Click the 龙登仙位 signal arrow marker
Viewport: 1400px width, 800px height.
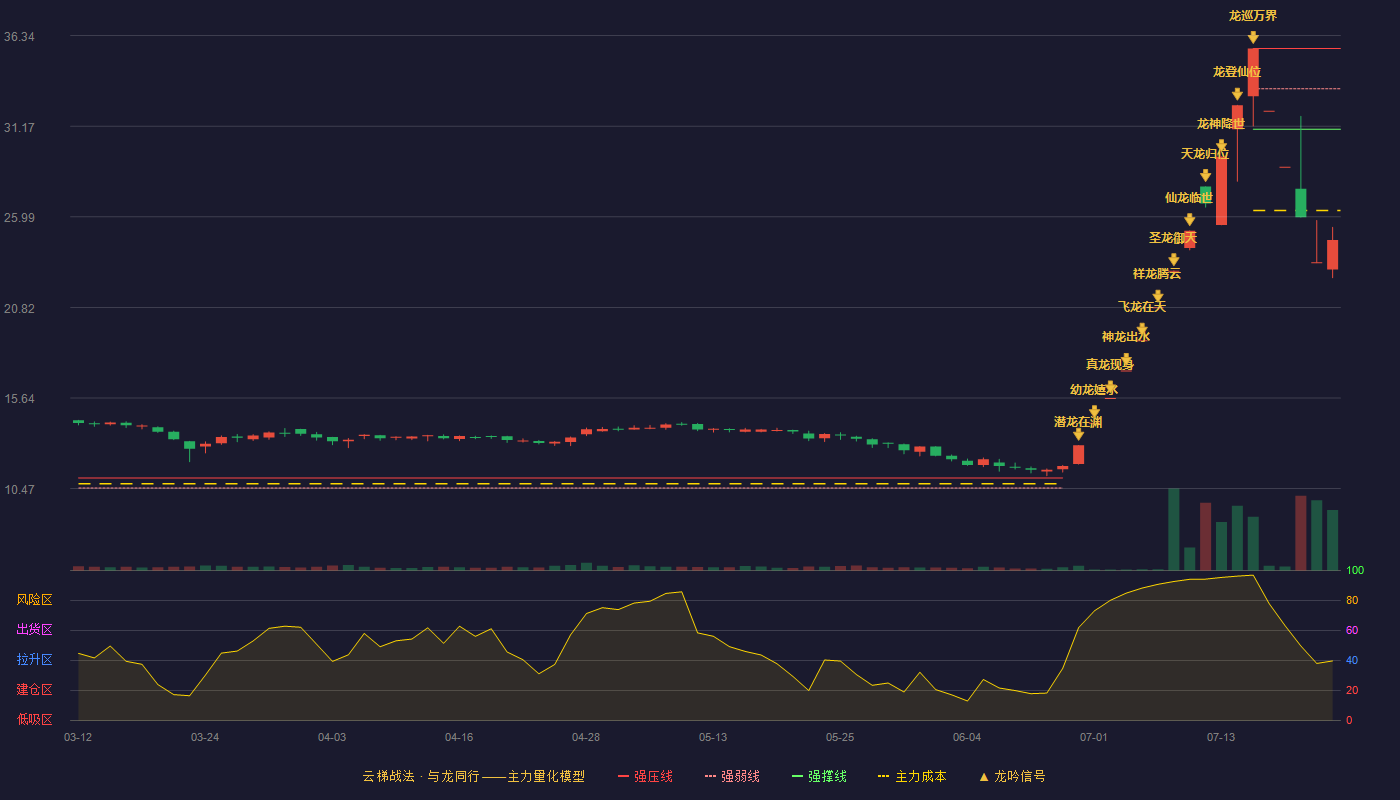pos(1237,94)
